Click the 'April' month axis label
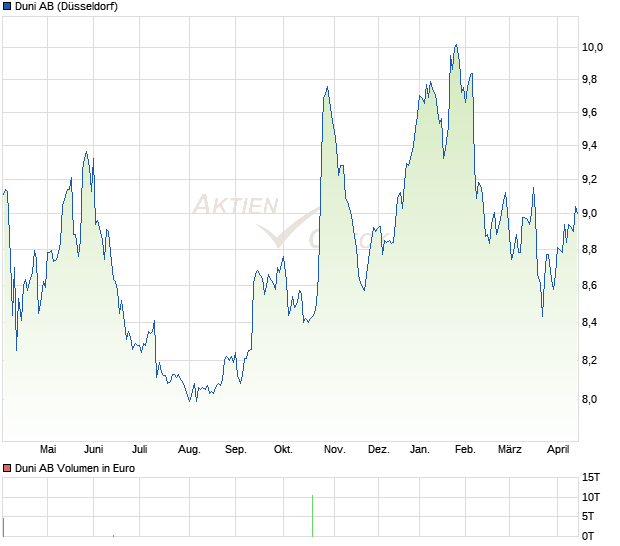Image resolution: width=620 pixels, height=546 pixels. (558, 450)
